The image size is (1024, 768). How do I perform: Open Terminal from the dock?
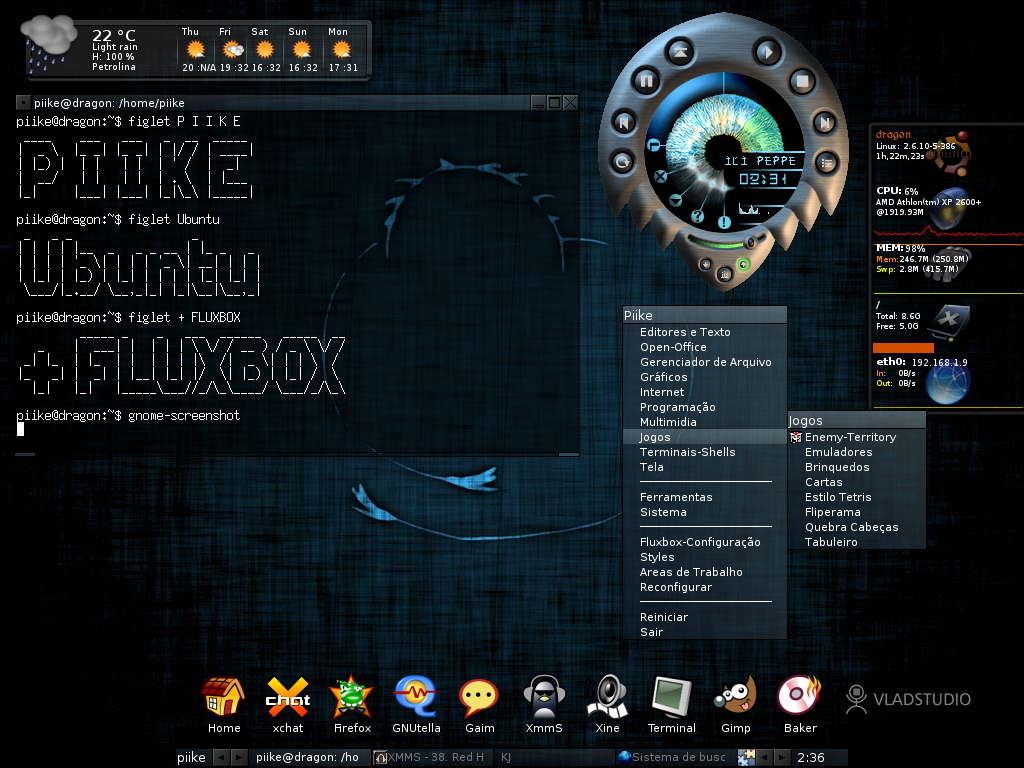point(671,705)
